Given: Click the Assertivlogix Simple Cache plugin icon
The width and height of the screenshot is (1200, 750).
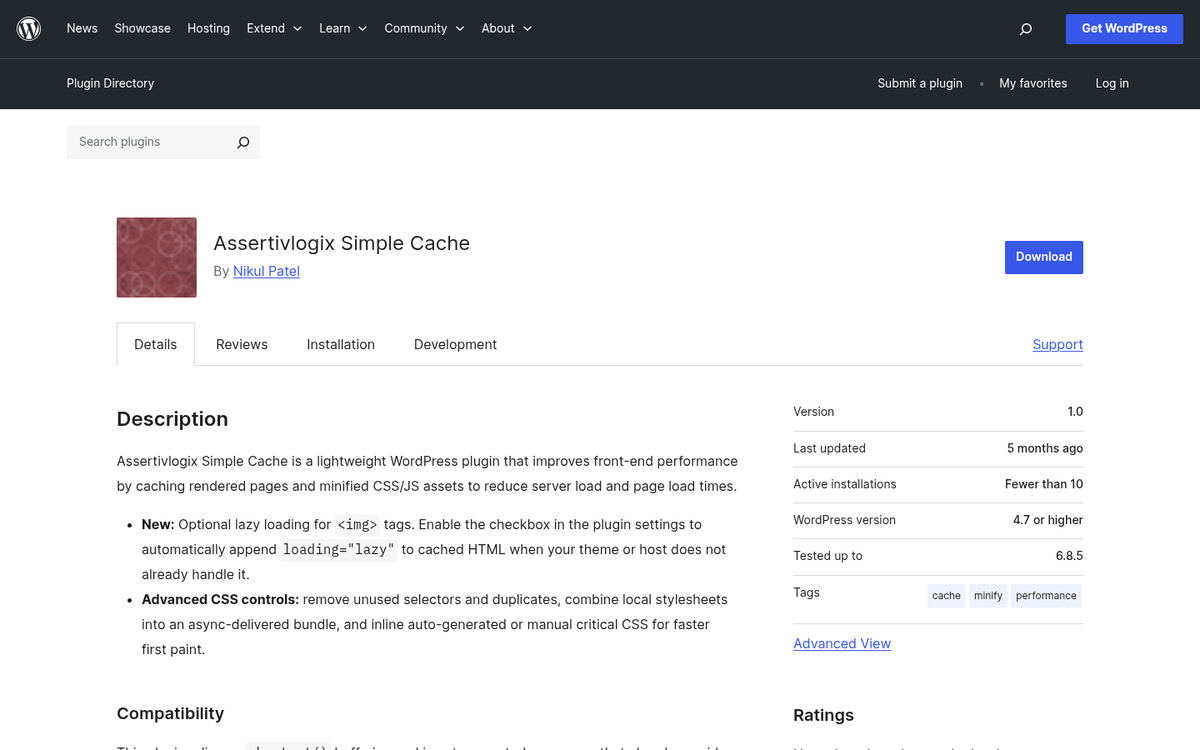Looking at the screenshot, I should click(x=156, y=257).
